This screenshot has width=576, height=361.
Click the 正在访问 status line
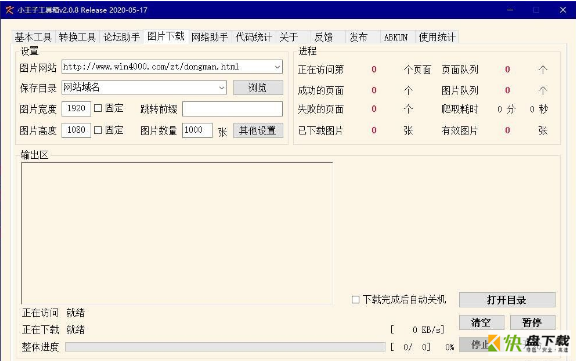pos(54,313)
